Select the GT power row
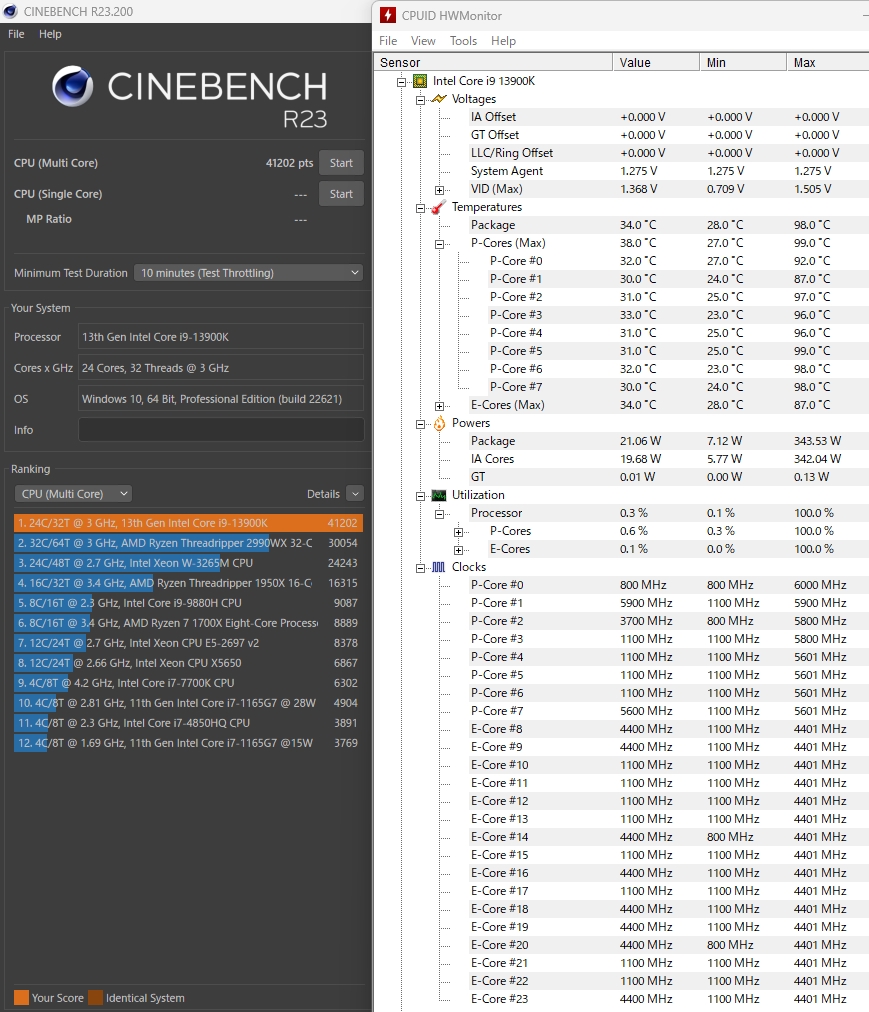The height and width of the screenshot is (1012, 869). coord(669,477)
